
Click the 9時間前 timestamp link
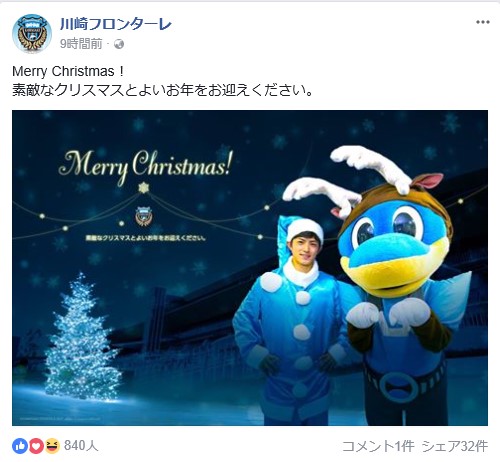click(81, 44)
